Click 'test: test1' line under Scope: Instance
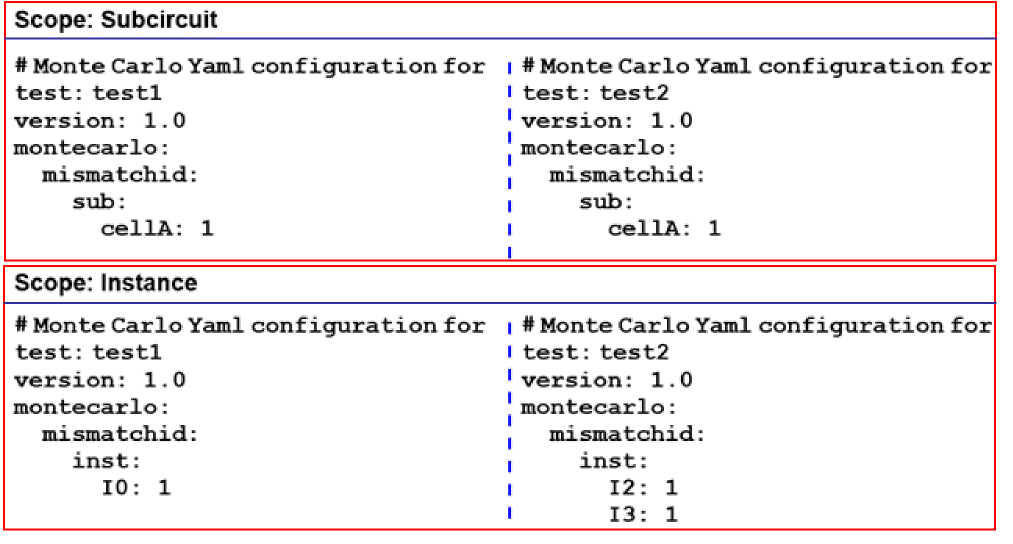This screenshot has width=1013, height=544. click(88, 353)
